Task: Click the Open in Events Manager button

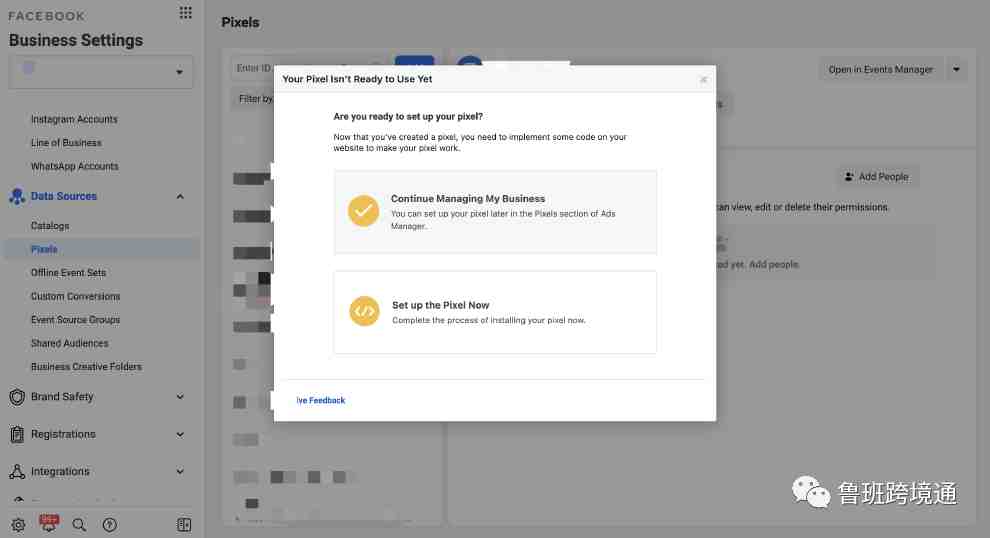Action: 881,69
